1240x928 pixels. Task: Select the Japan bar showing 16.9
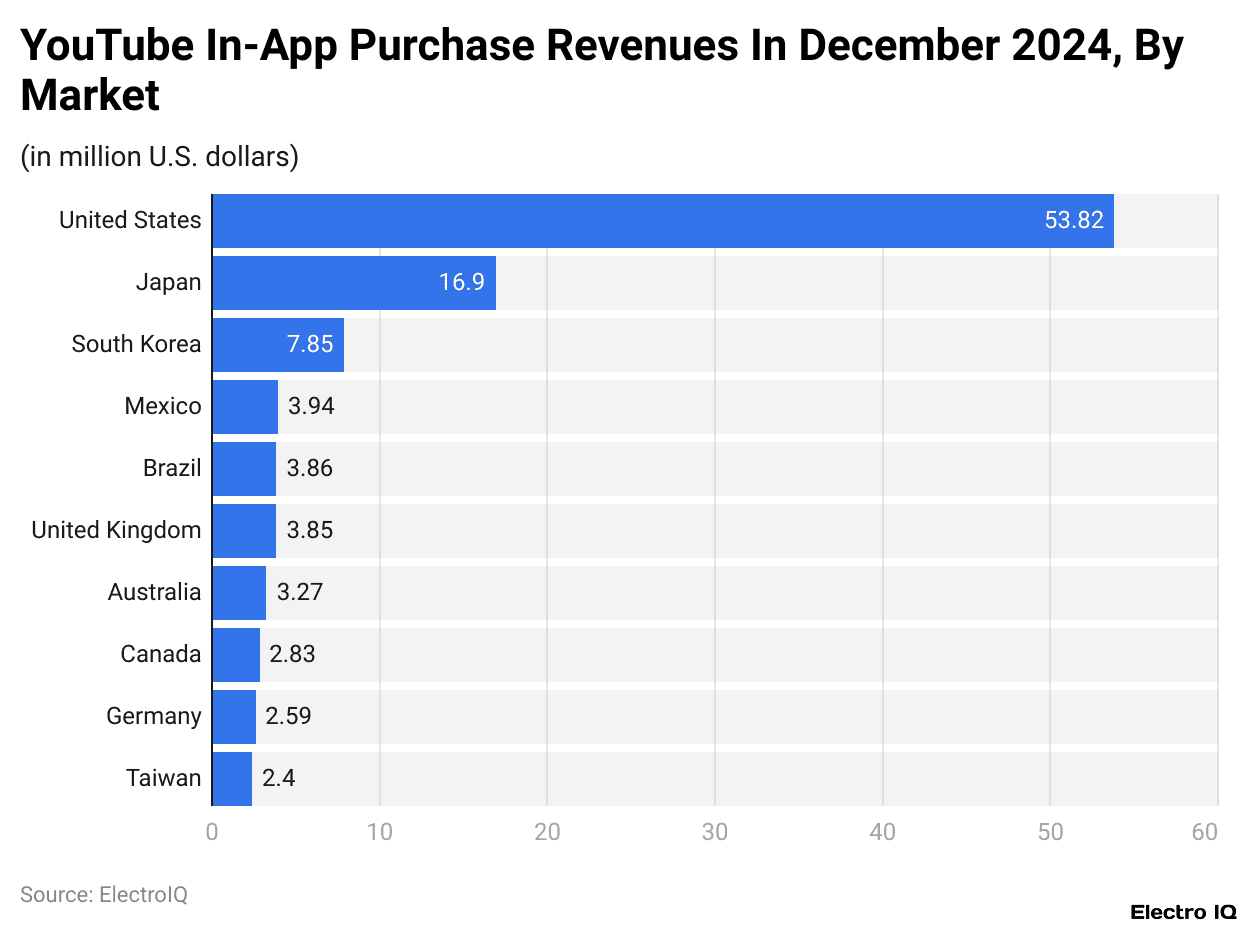[350, 282]
